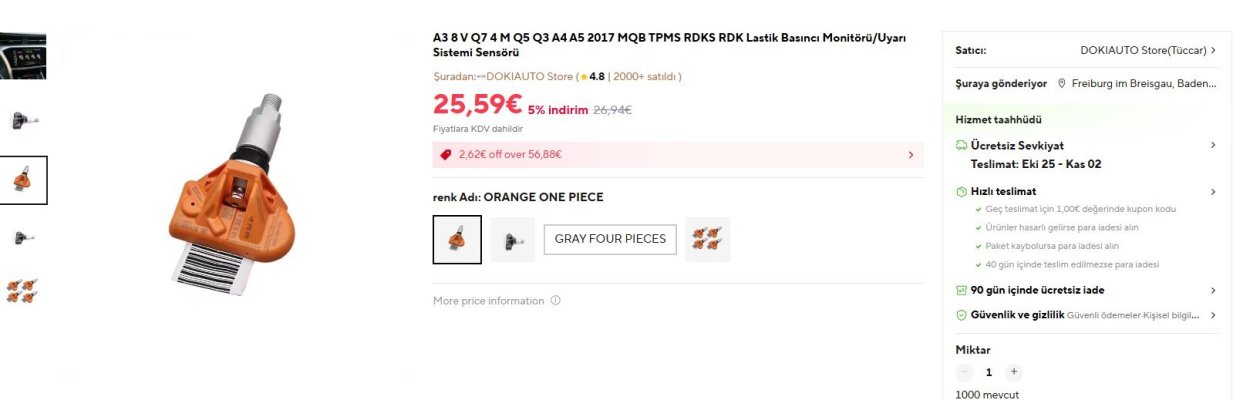This screenshot has height=400, width=1250.
Task: Click the red coupon tag icon
Action: click(446, 155)
